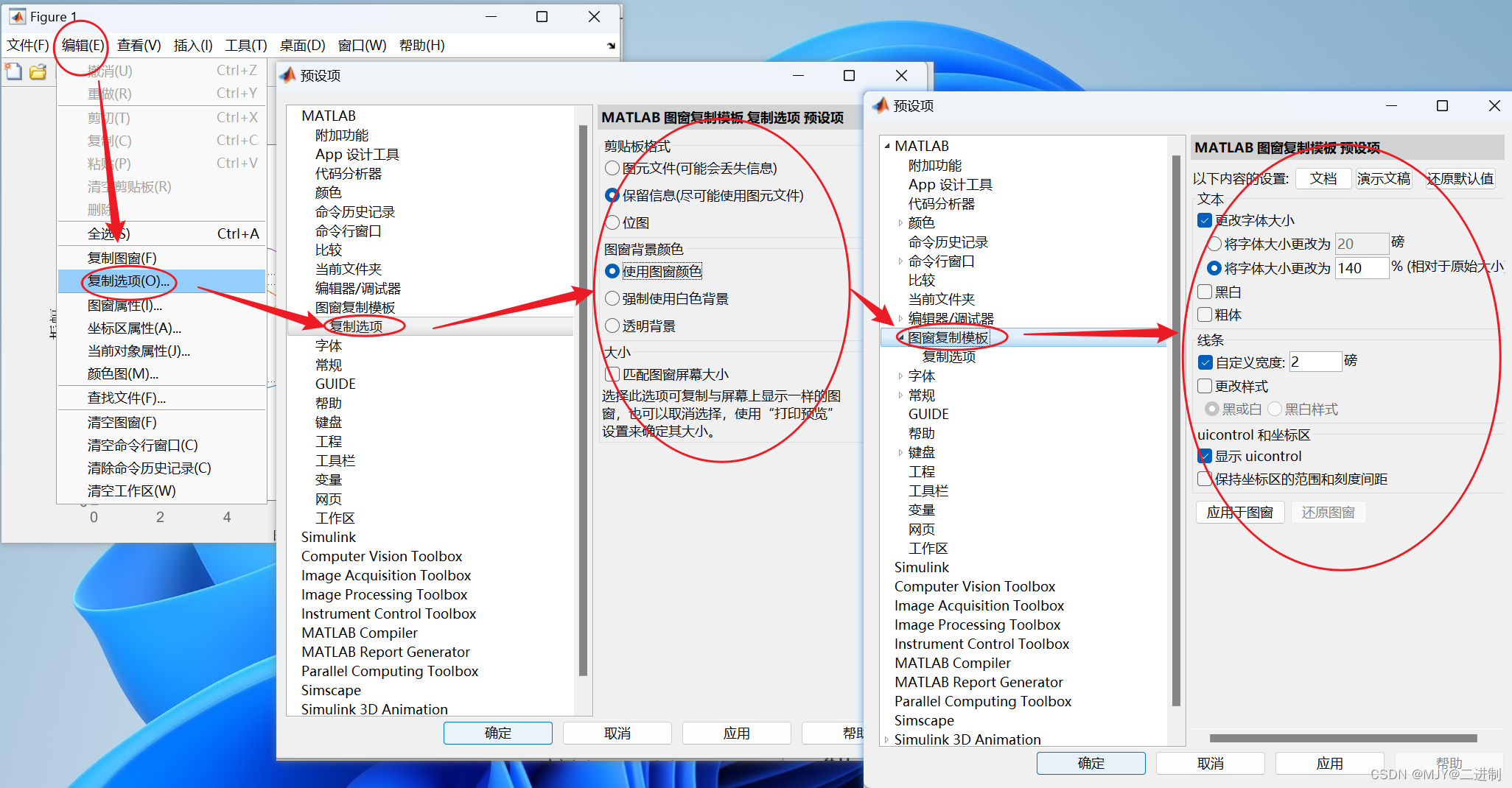Toggle custom line width (自定义宽度) checkbox

[1205, 362]
